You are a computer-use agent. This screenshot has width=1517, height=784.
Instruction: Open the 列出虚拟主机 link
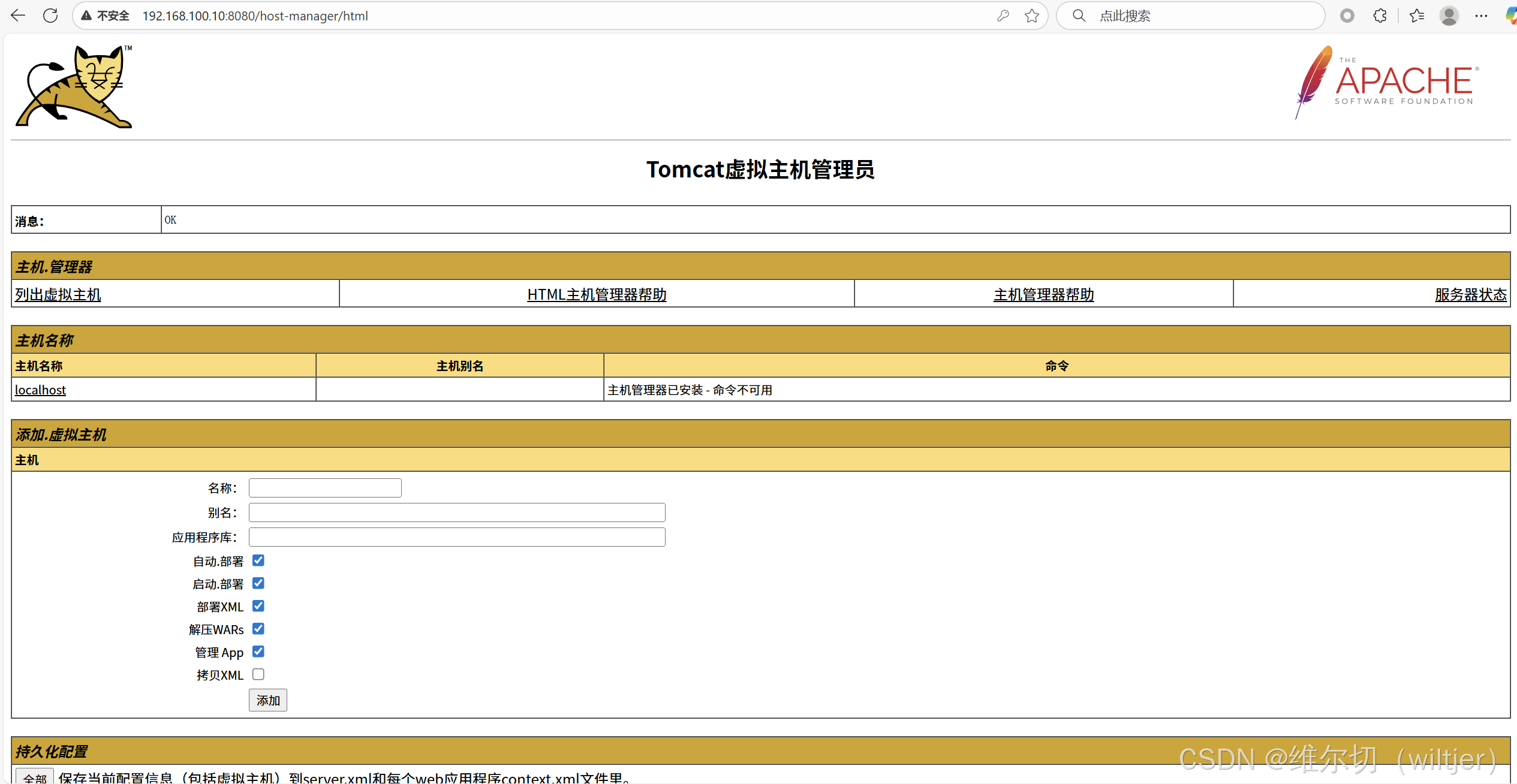click(x=58, y=294)
